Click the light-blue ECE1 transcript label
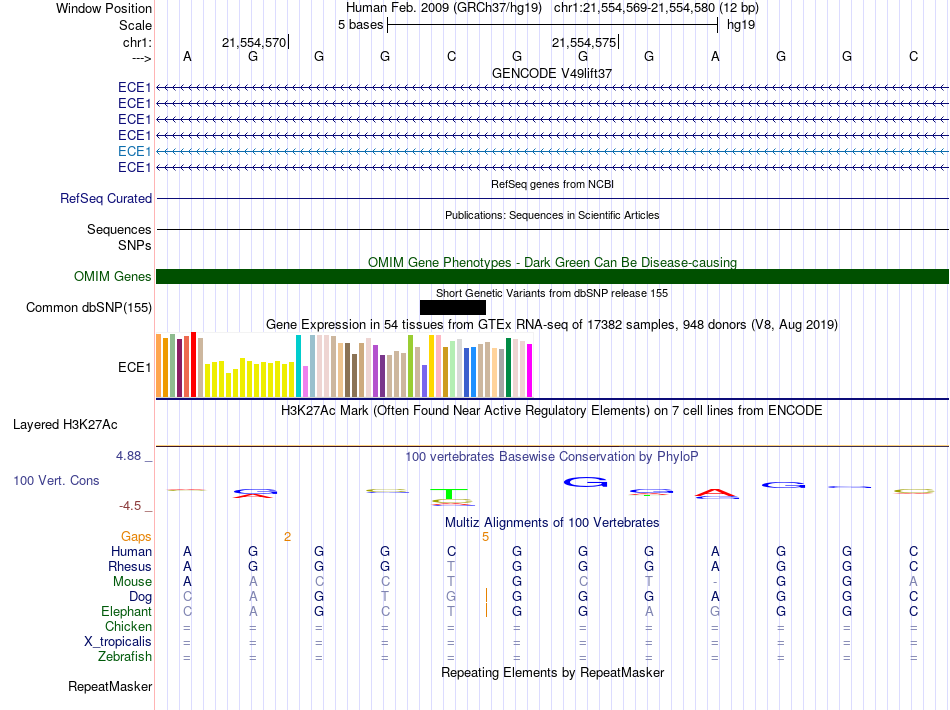950x710 pixels. click(134, 151)
